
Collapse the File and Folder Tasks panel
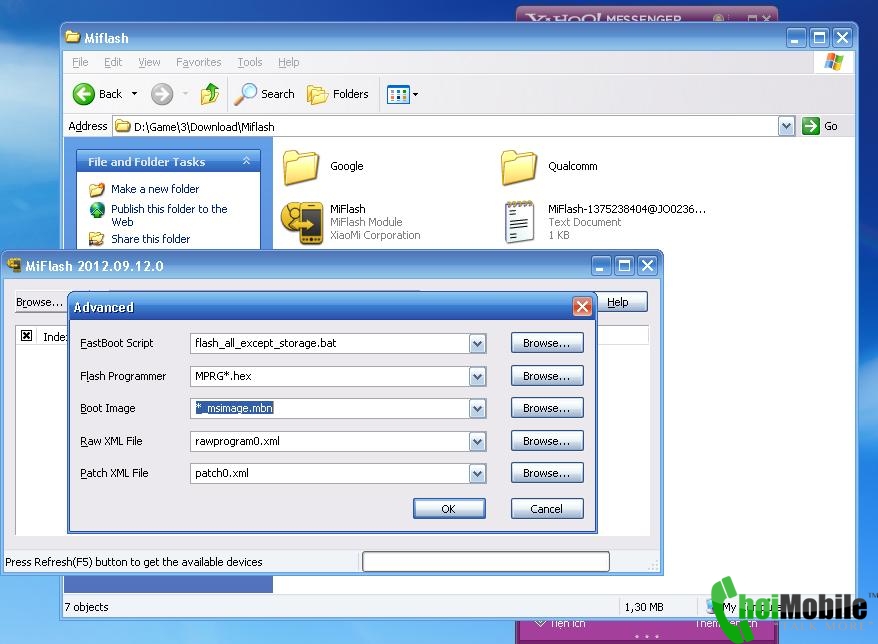(246, 161)
